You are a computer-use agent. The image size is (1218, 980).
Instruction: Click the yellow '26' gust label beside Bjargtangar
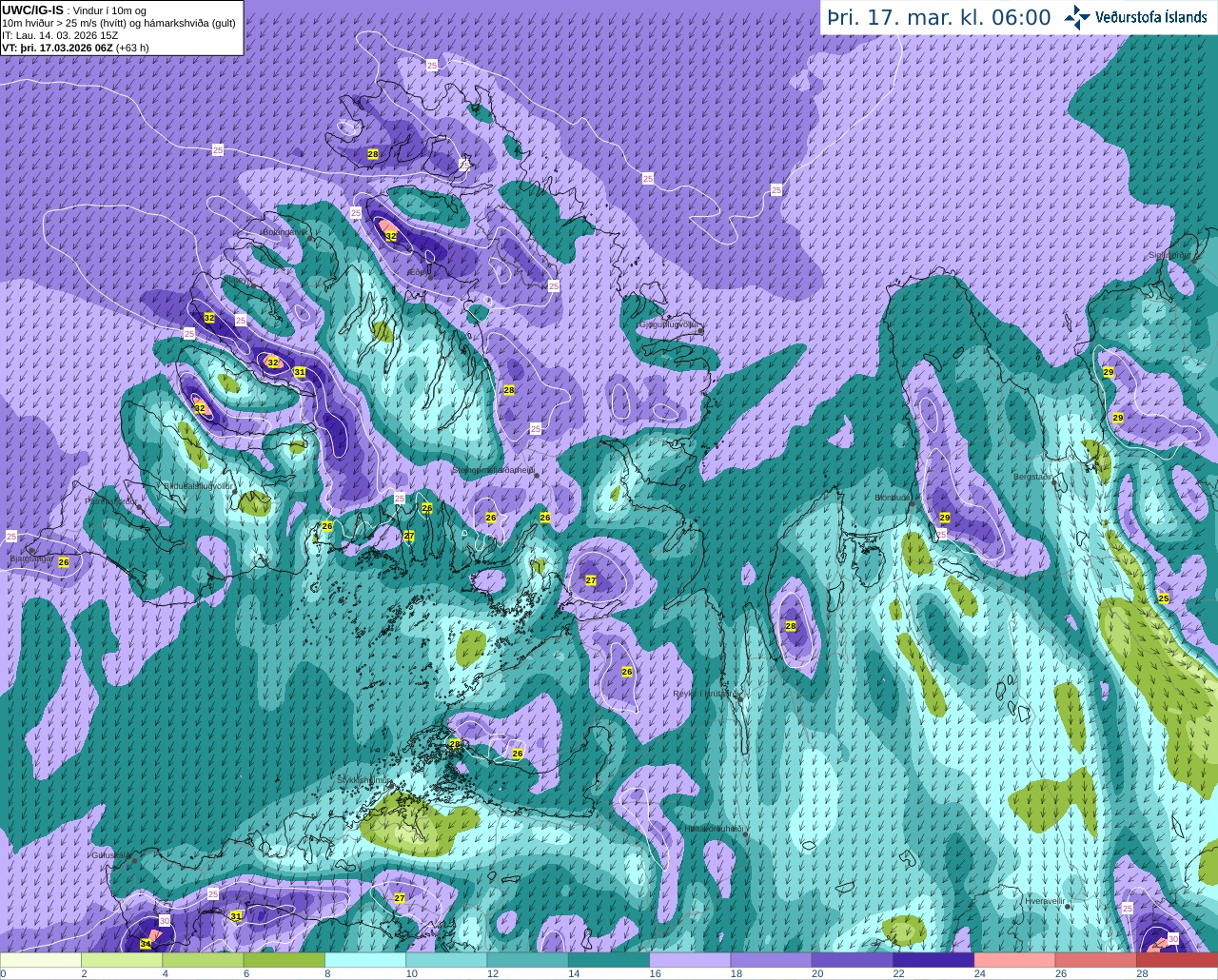point(64,562)
